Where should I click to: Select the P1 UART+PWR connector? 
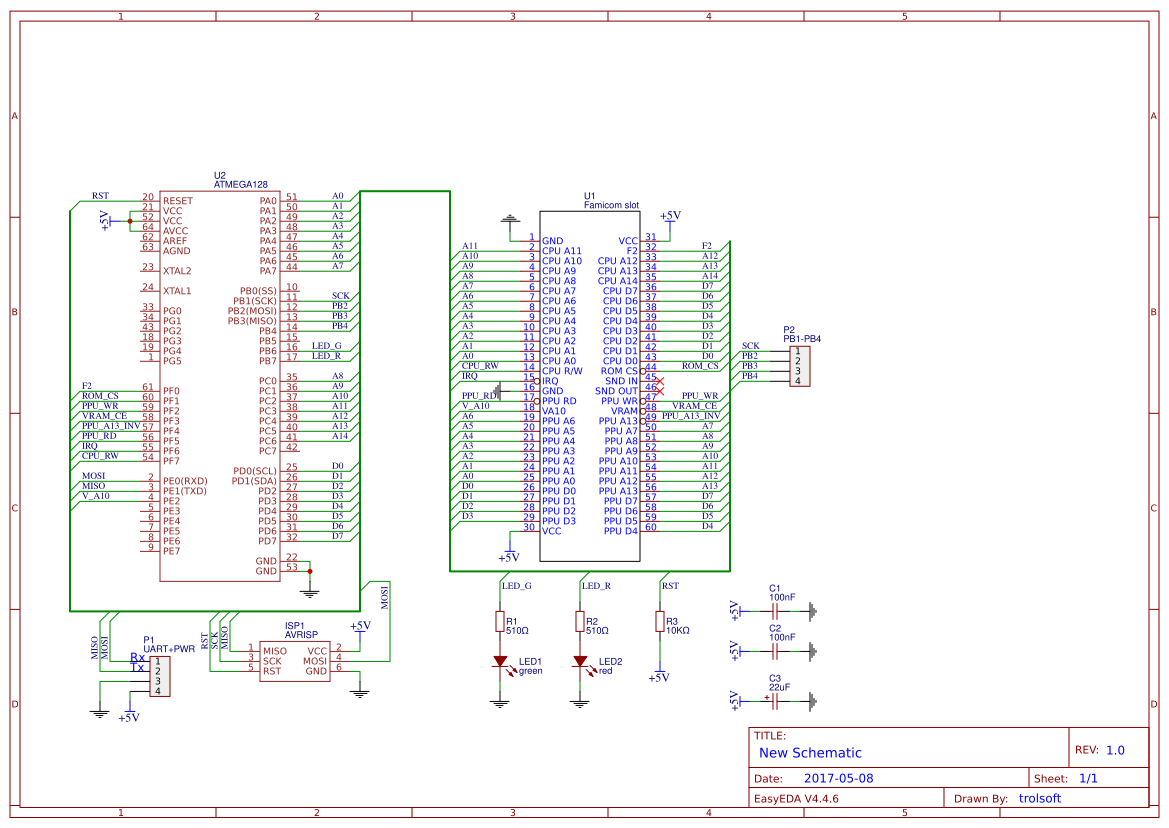(x=159, y=676)
